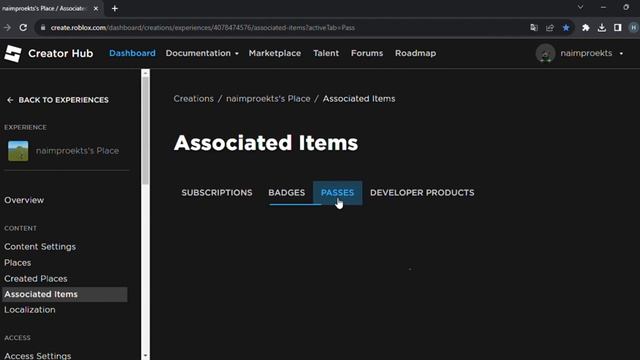Click the Creator Hub title text
This screenshot has height=360, width=640.
(x=60, y=53)
